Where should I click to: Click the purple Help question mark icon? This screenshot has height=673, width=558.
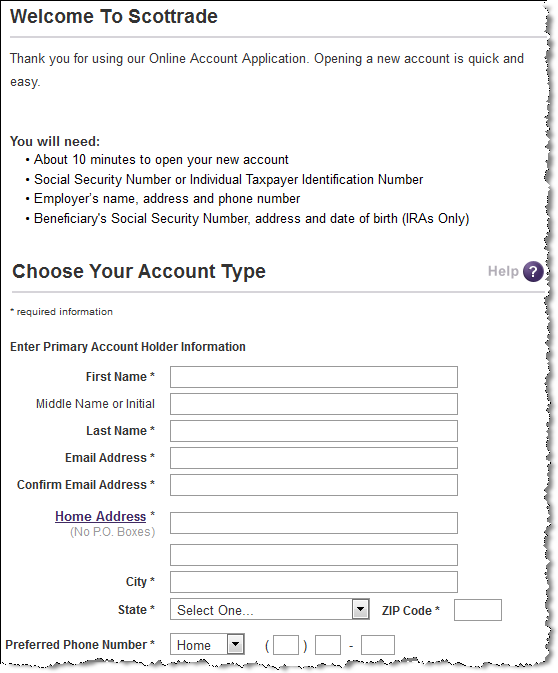pos(533,272)
